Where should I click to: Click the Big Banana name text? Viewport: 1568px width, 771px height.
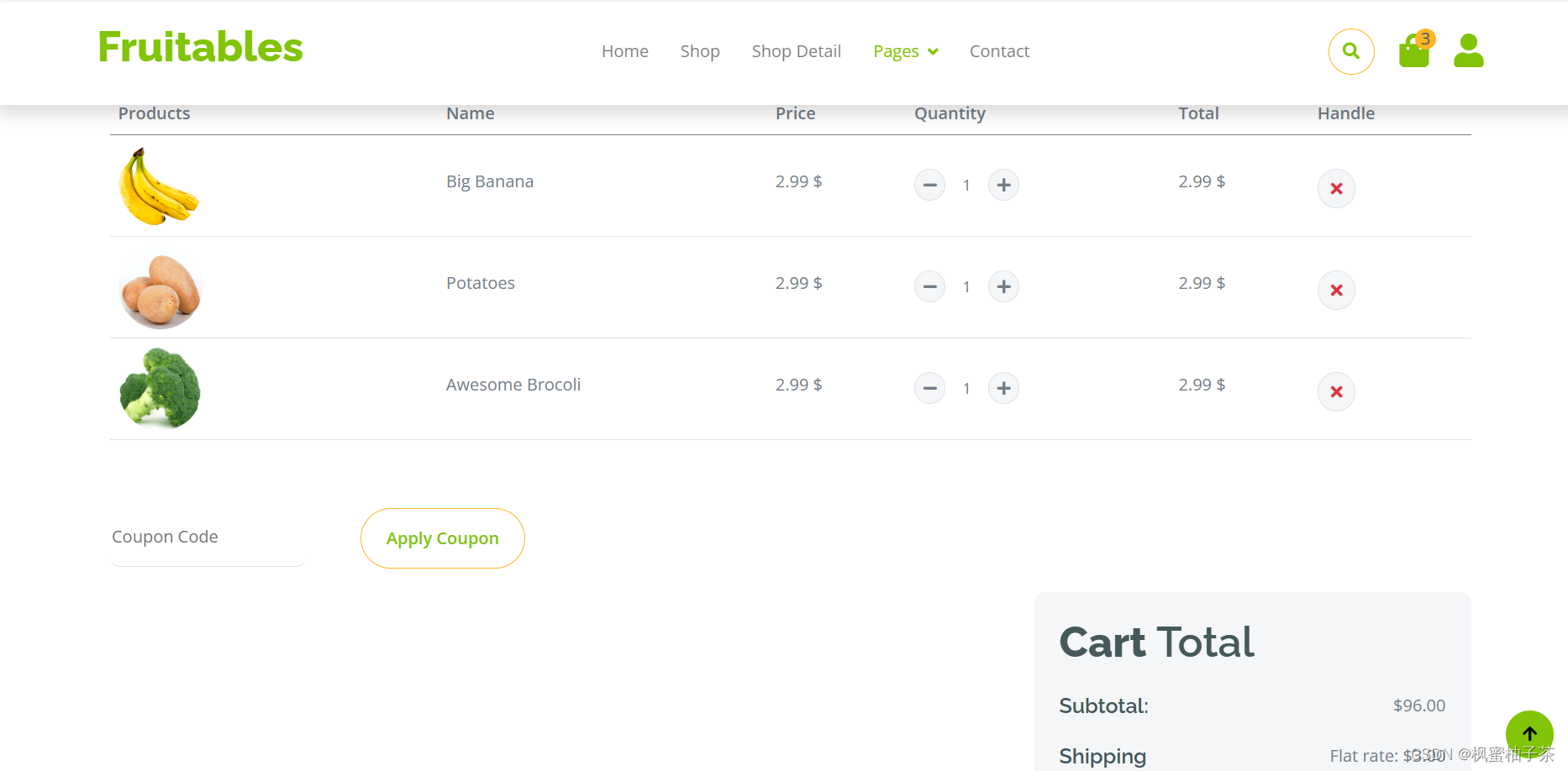[490, 181]
